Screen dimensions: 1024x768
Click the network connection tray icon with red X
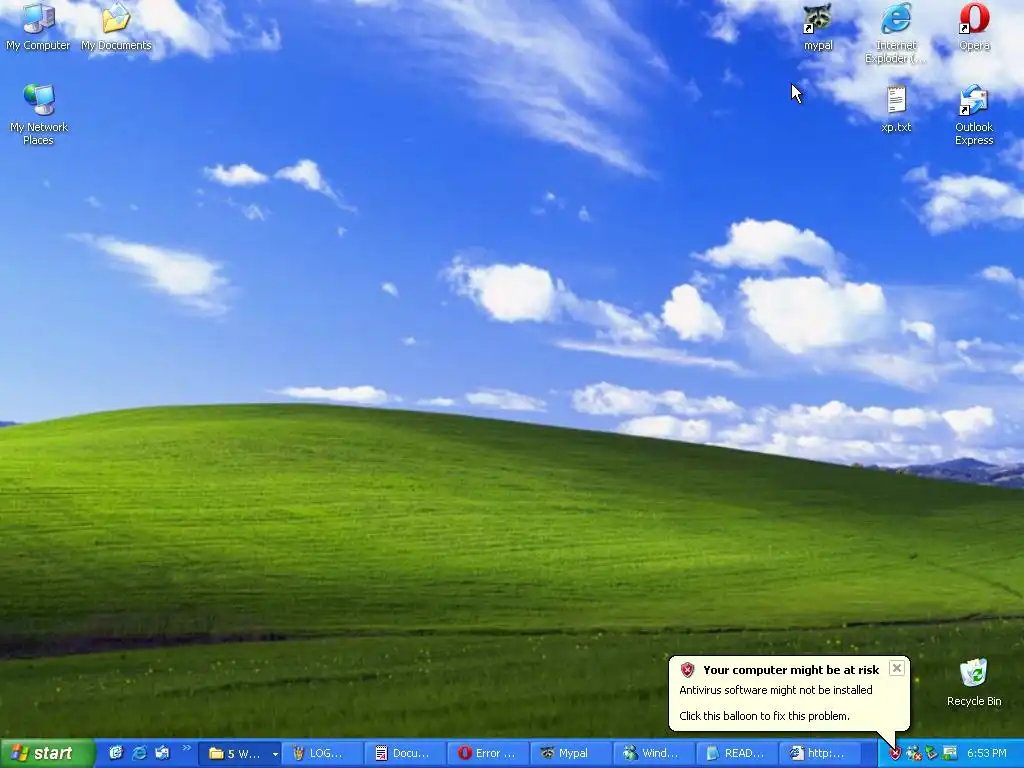click(914, 754)
